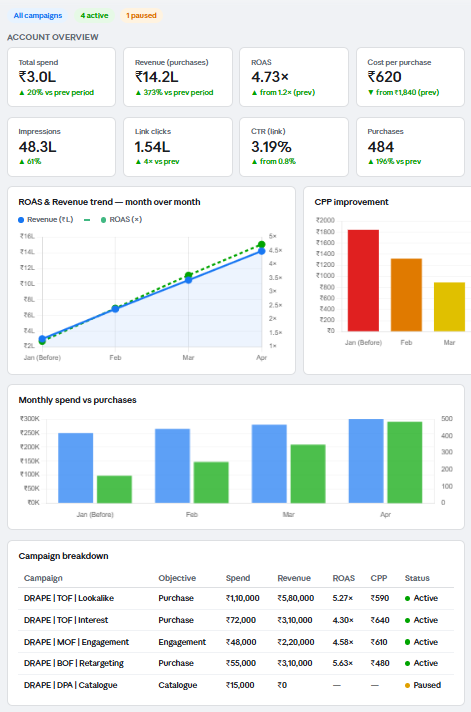Click the blue Jan (Before) spend bar
The height and width of the screenshot is (712, 471).
click(x=76, y=468)
